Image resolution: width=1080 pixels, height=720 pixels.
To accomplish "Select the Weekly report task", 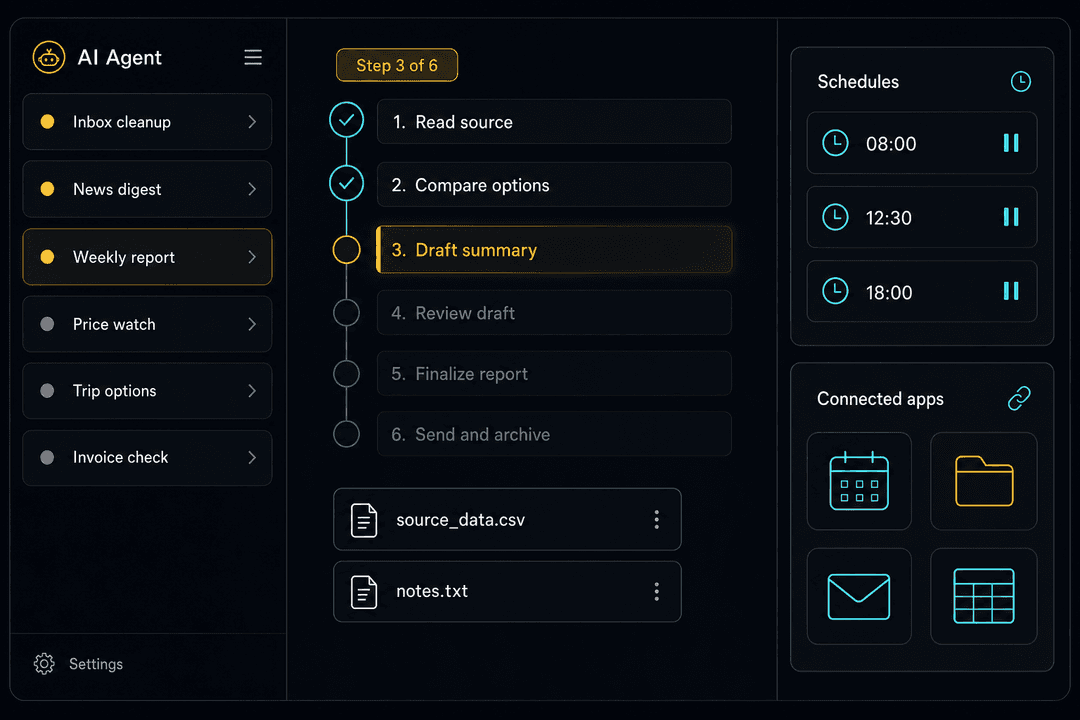I will (x=147, y=257).
